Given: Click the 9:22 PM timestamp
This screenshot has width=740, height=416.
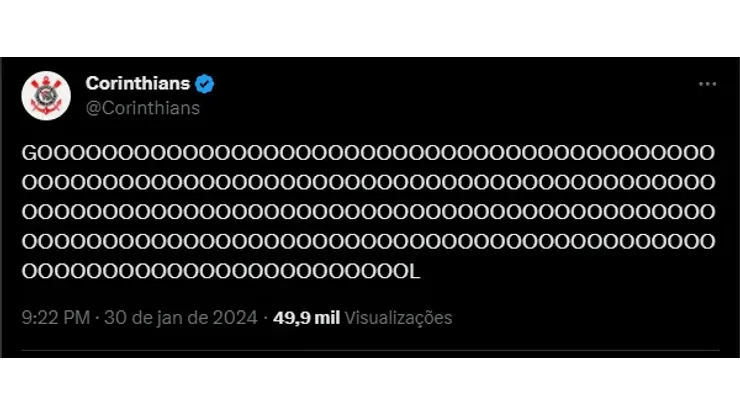Looking at the screenshot, I should pyautogui.click(x=56, y=318).
